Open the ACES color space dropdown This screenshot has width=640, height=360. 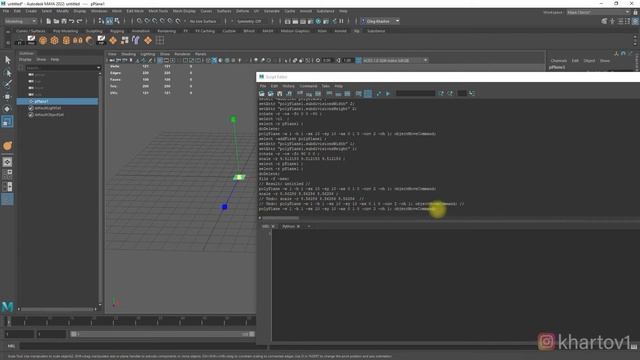tap(395, 60)
